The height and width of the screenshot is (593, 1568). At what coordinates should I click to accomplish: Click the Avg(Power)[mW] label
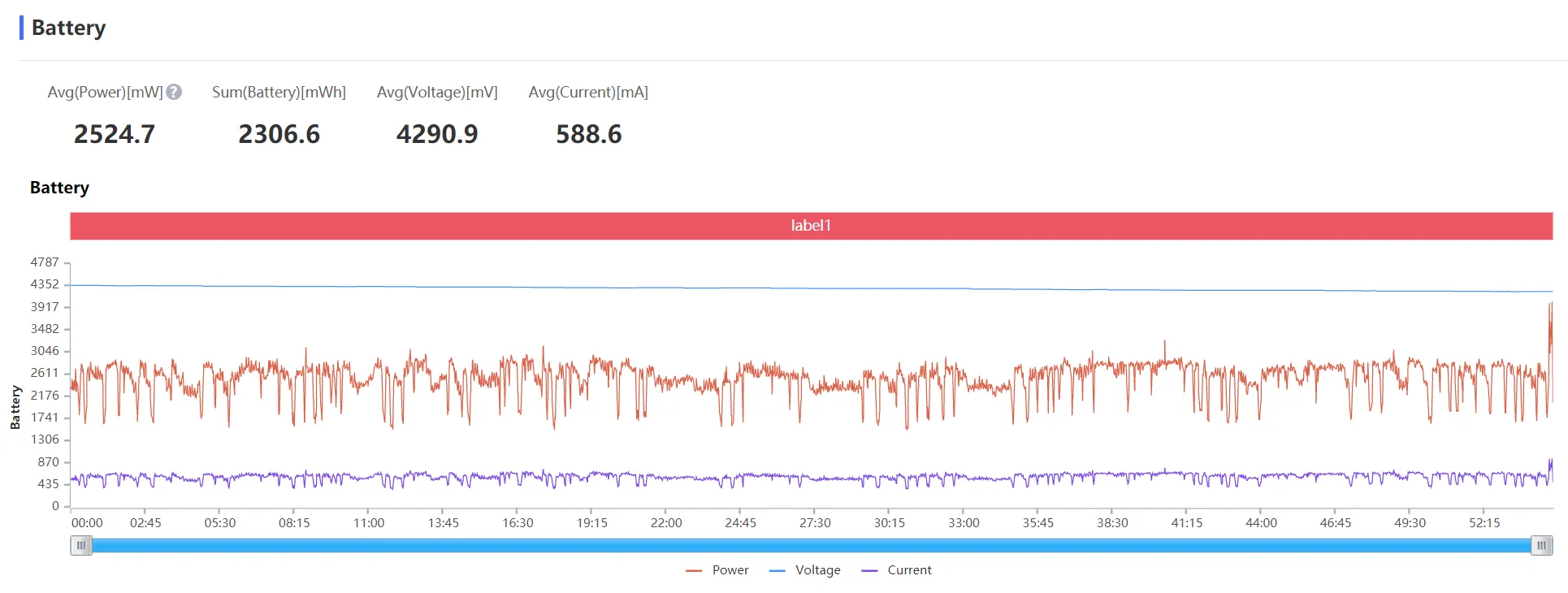click(x=106, y=93)
